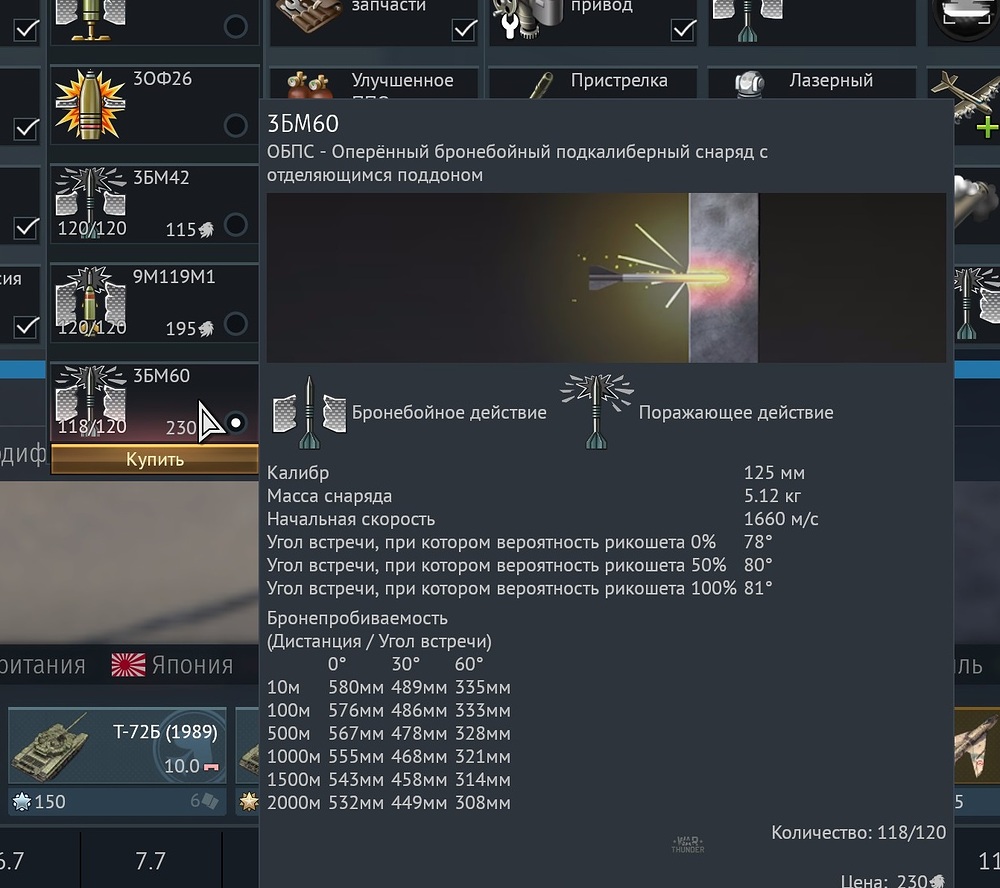The height and width of the screenshot is (888, 1000).
Task: Toggle the checkbox left of the 3ОФ26 card
Action: point(26,128)
